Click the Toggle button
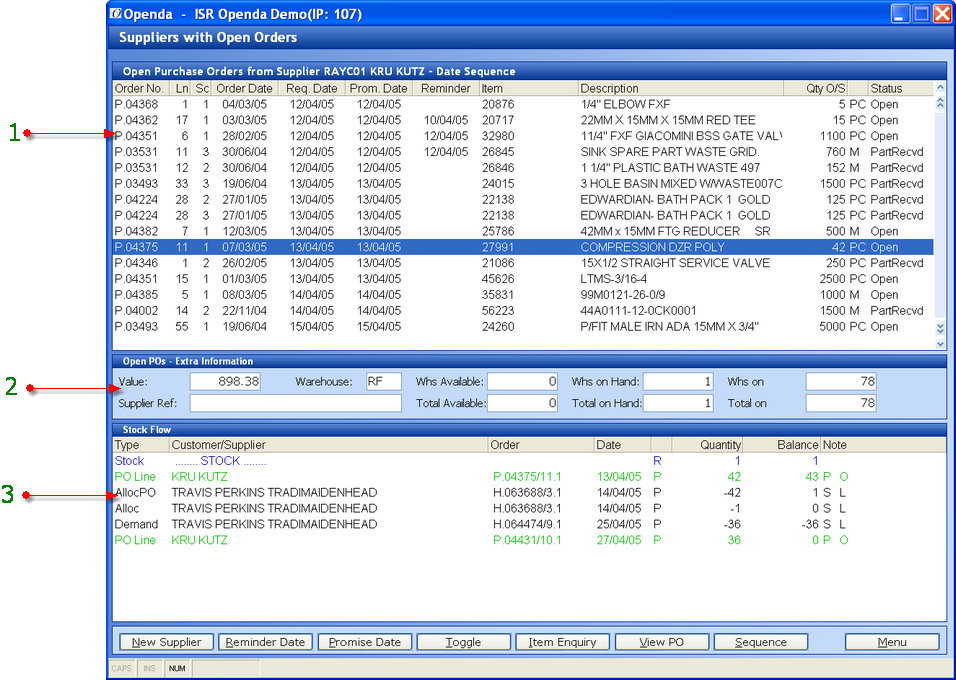The width and height of the screenshot is (956, 680). click(x=463, y=642)
